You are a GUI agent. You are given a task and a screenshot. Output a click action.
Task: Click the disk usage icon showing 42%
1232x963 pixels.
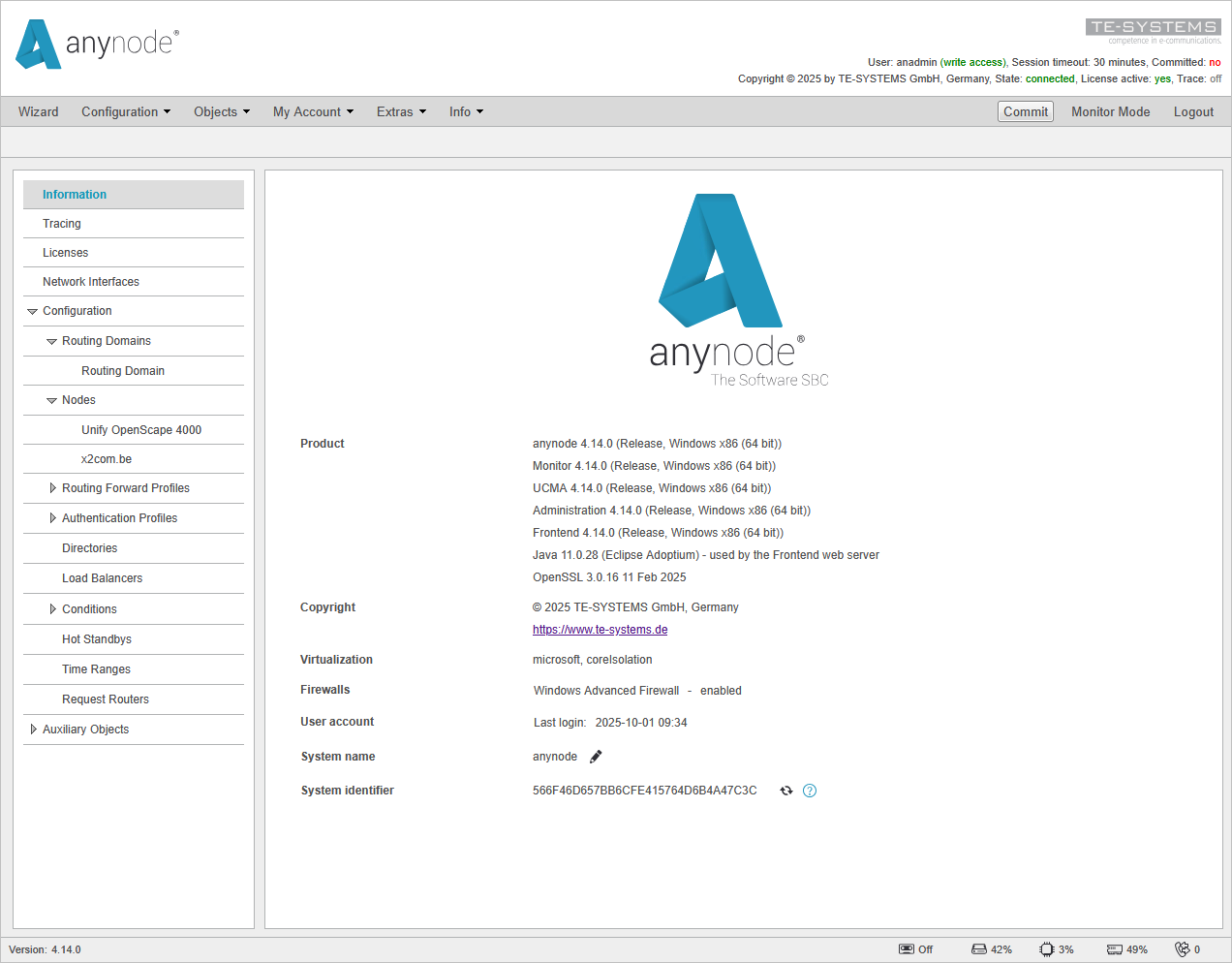coord(978,949)
